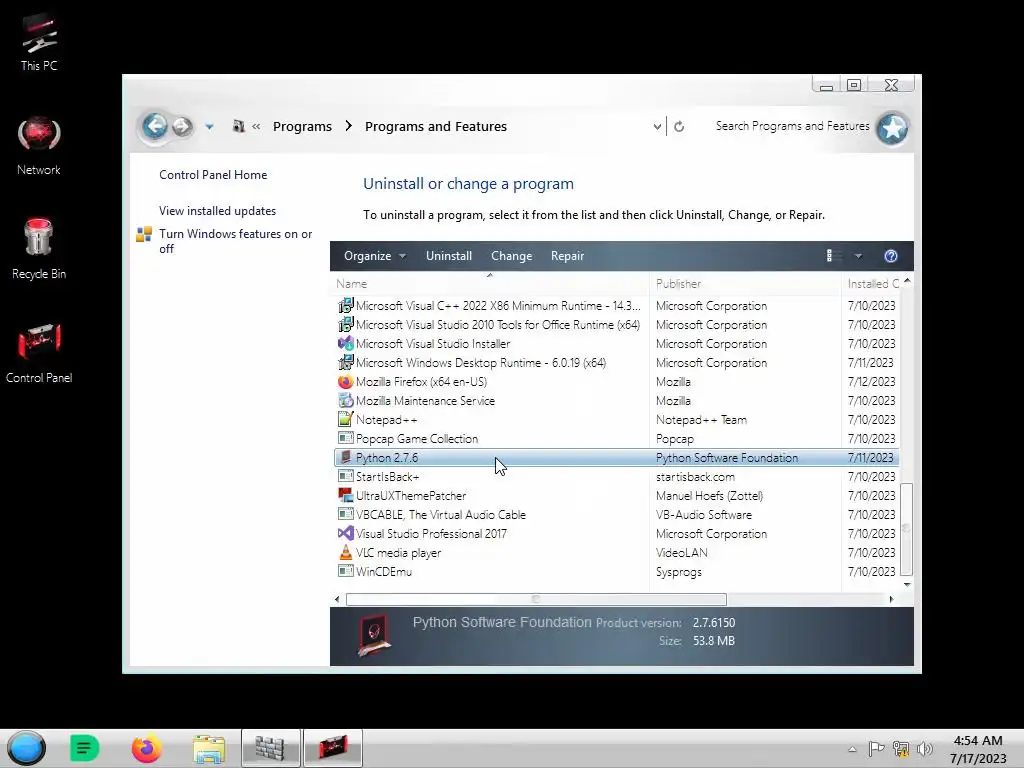This screenshot has height=768, width=1024.
Task: Expand the arrow after Programs breadcrumb
Action: [x=349, y=126]
